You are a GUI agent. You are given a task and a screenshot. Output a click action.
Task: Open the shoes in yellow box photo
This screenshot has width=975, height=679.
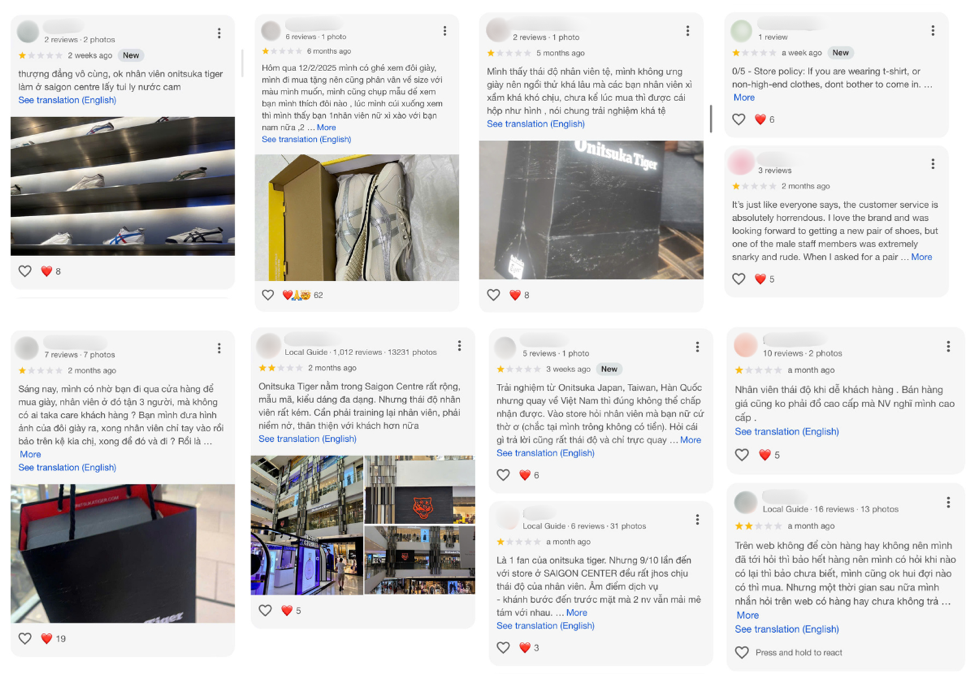357,218
